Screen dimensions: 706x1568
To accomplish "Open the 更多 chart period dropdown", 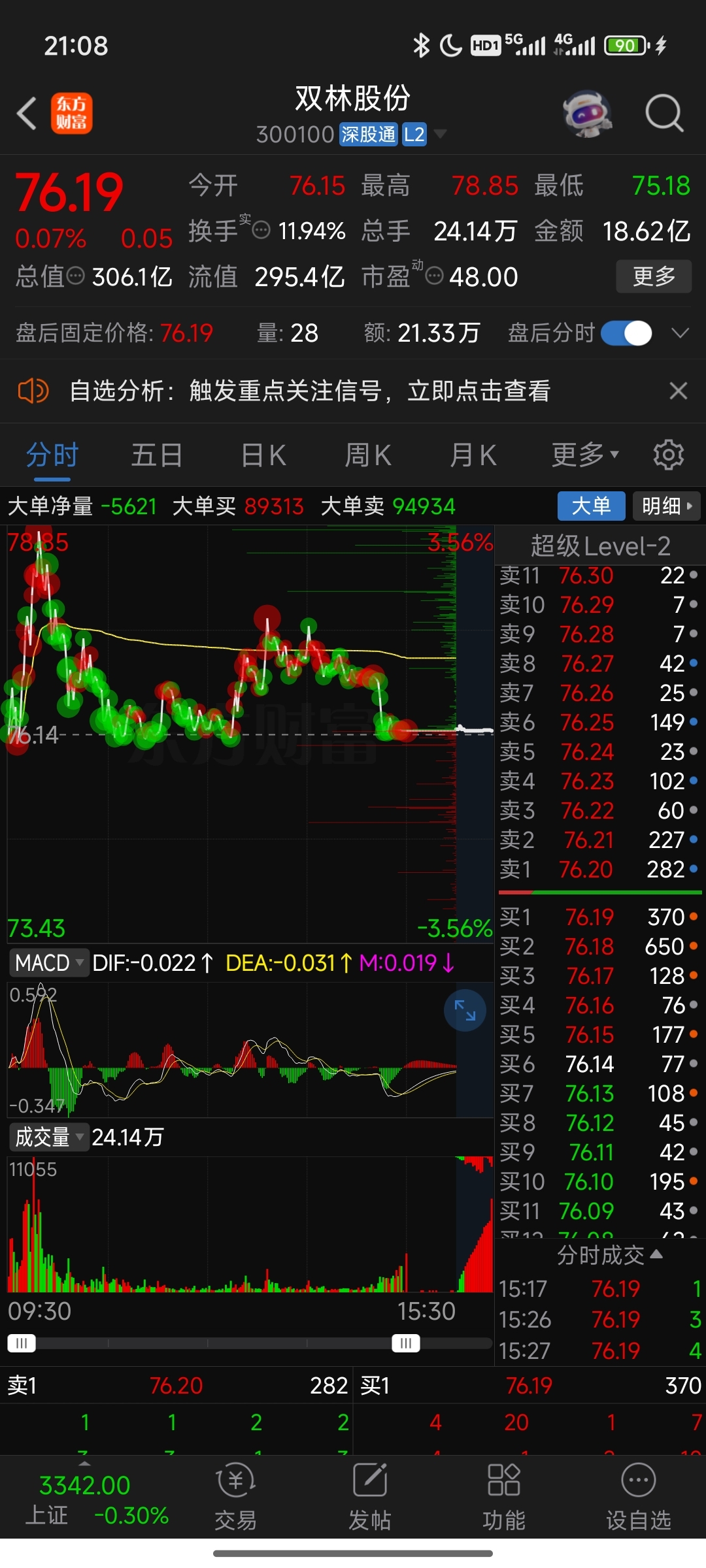I will [x=585, y=455].
